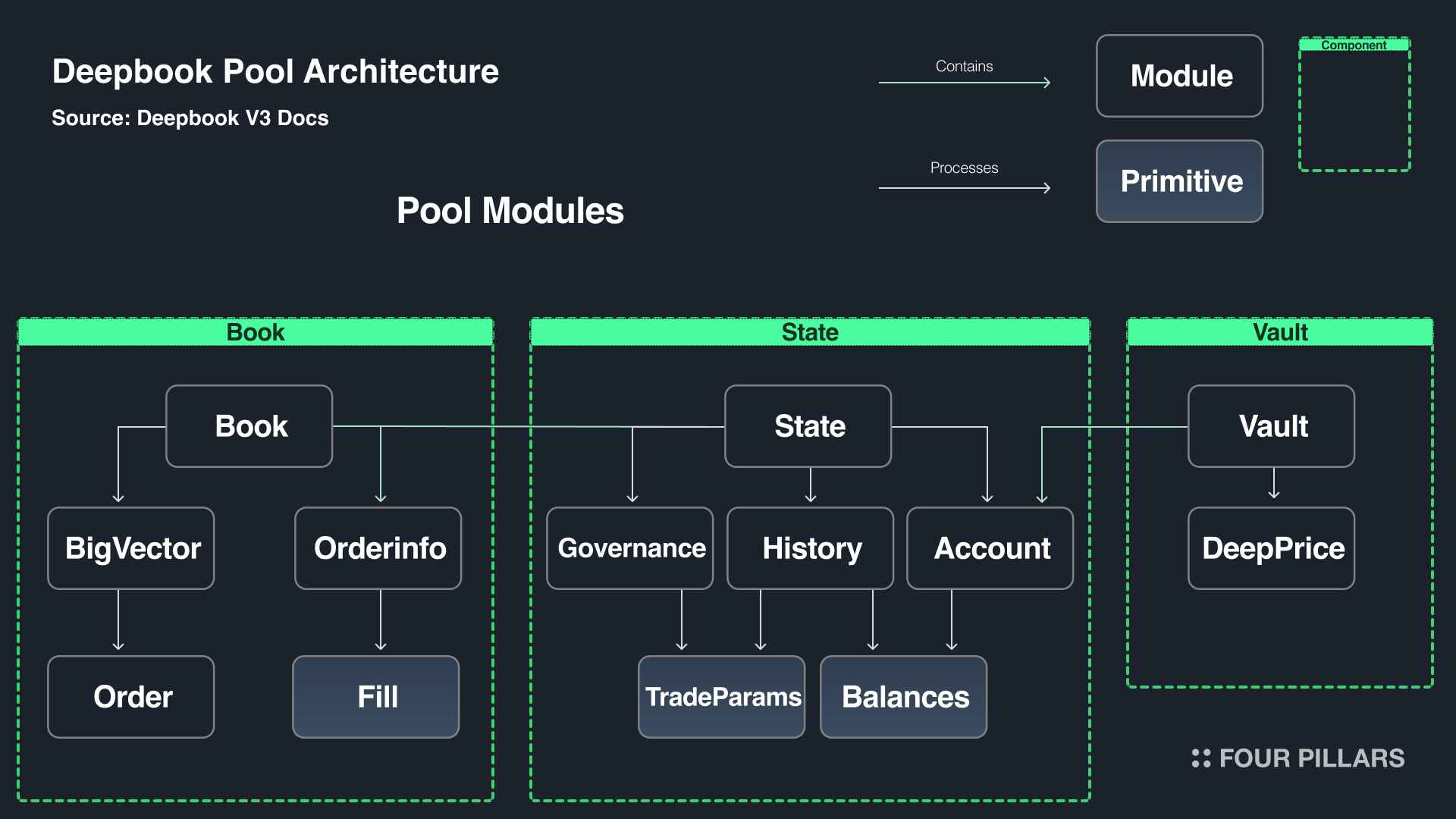Click the Fill primitive box
The width and height of the screenshot is (1456, 819).
pyautogui.click(x=376, y=697)
